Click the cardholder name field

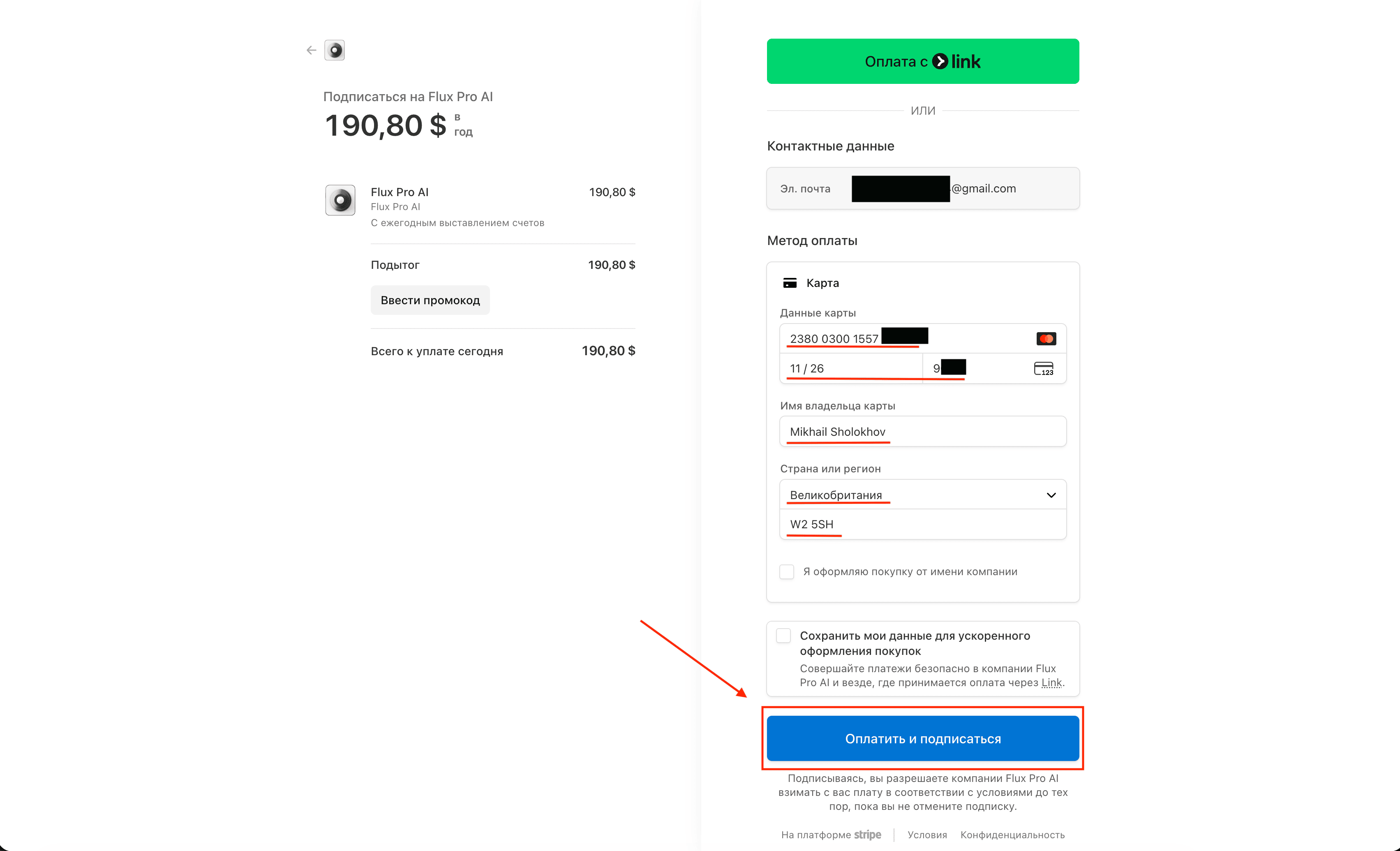(x=923, y=432)
